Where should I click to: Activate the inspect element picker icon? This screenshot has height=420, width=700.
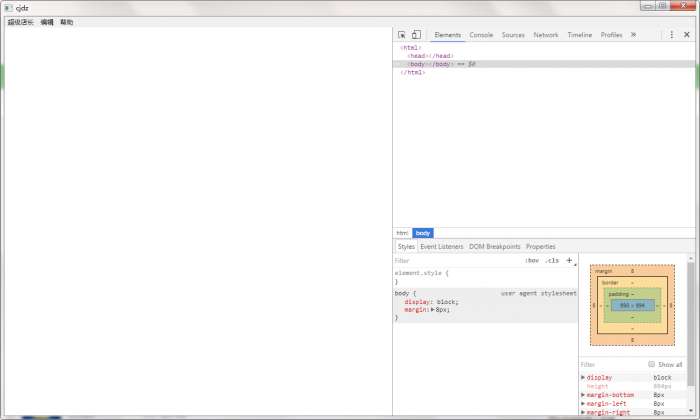(401, 35)
